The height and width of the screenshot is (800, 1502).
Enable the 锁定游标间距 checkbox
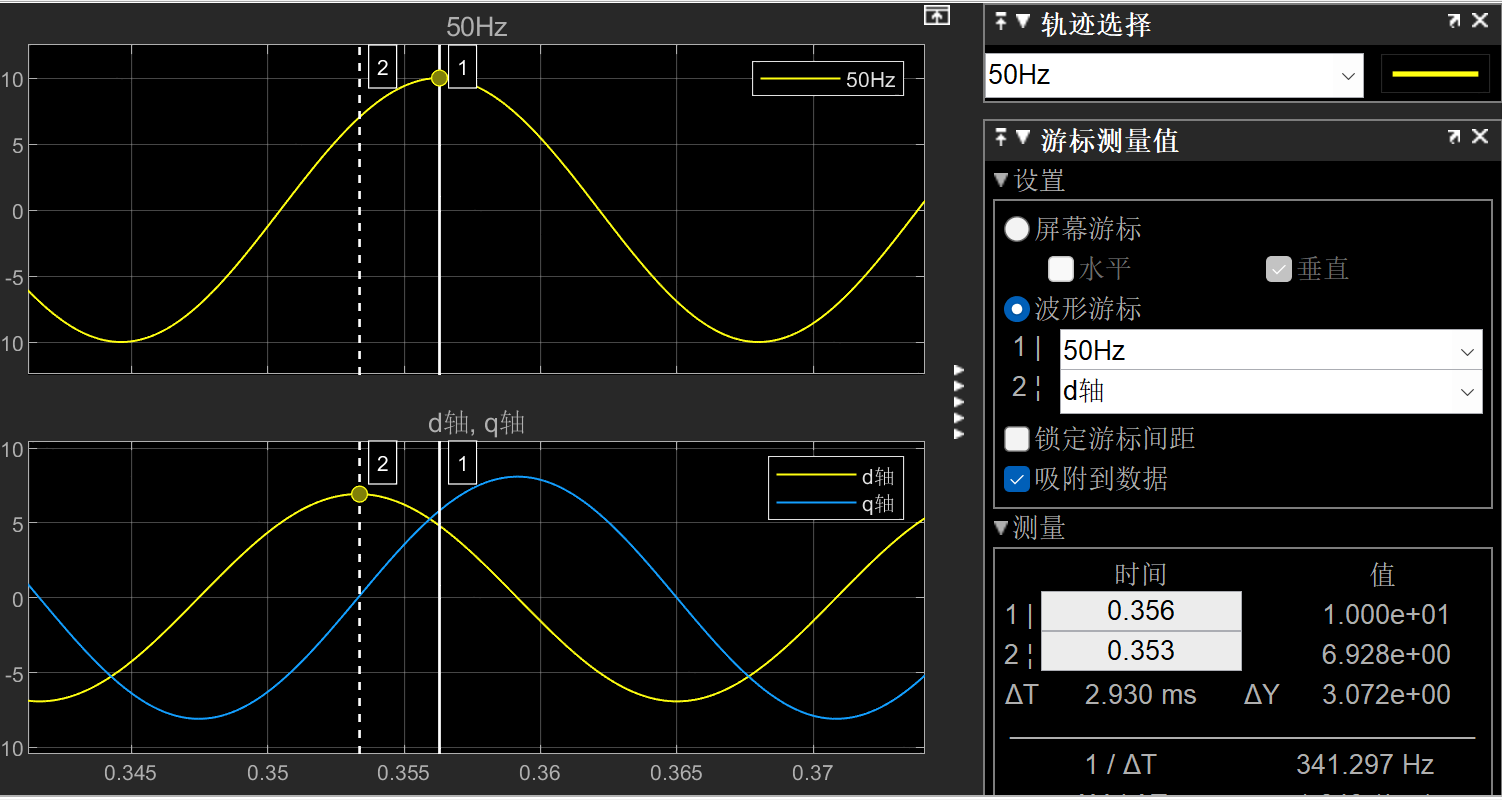1017,439
